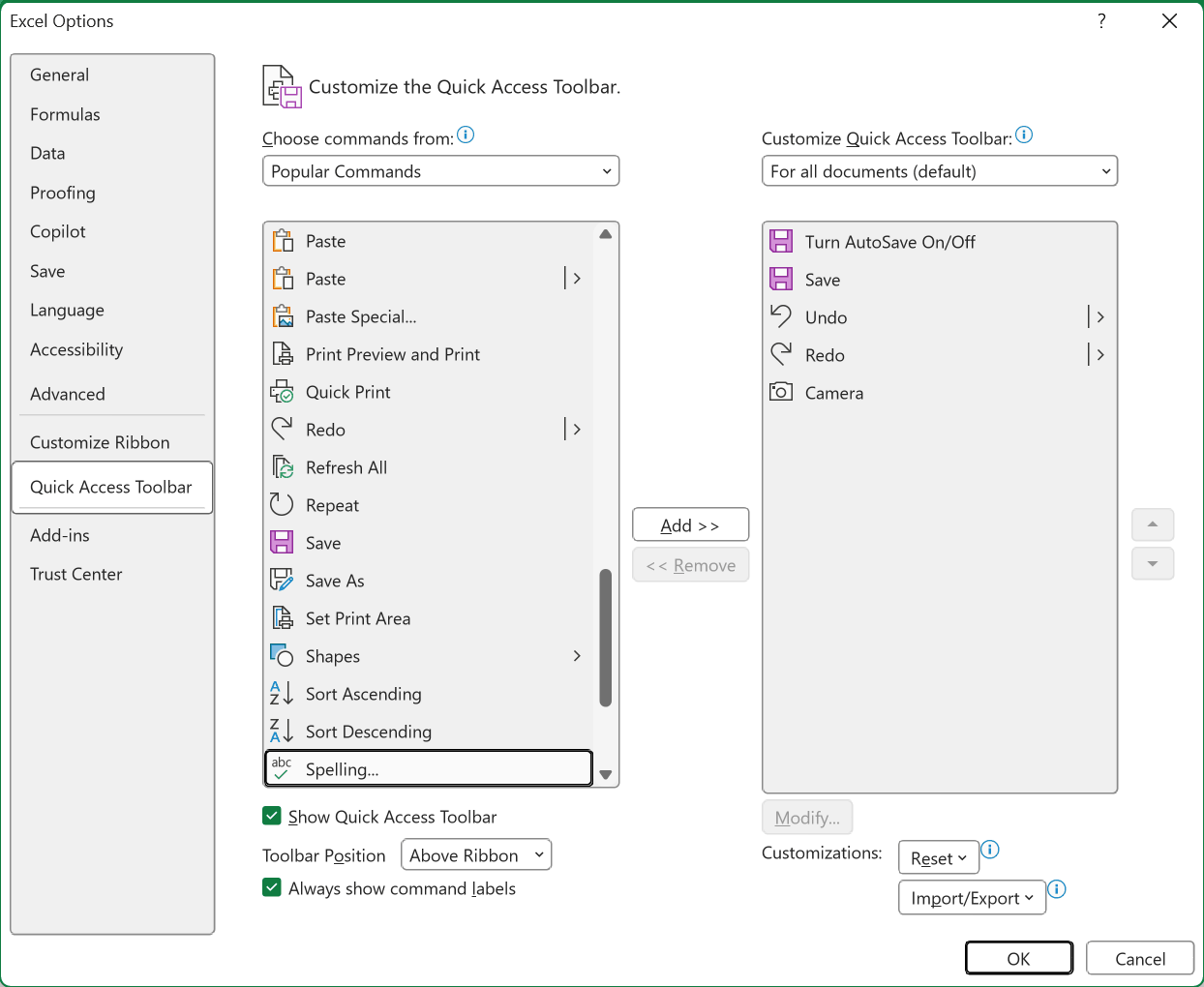Open the Formulas options category

point(112,115)
